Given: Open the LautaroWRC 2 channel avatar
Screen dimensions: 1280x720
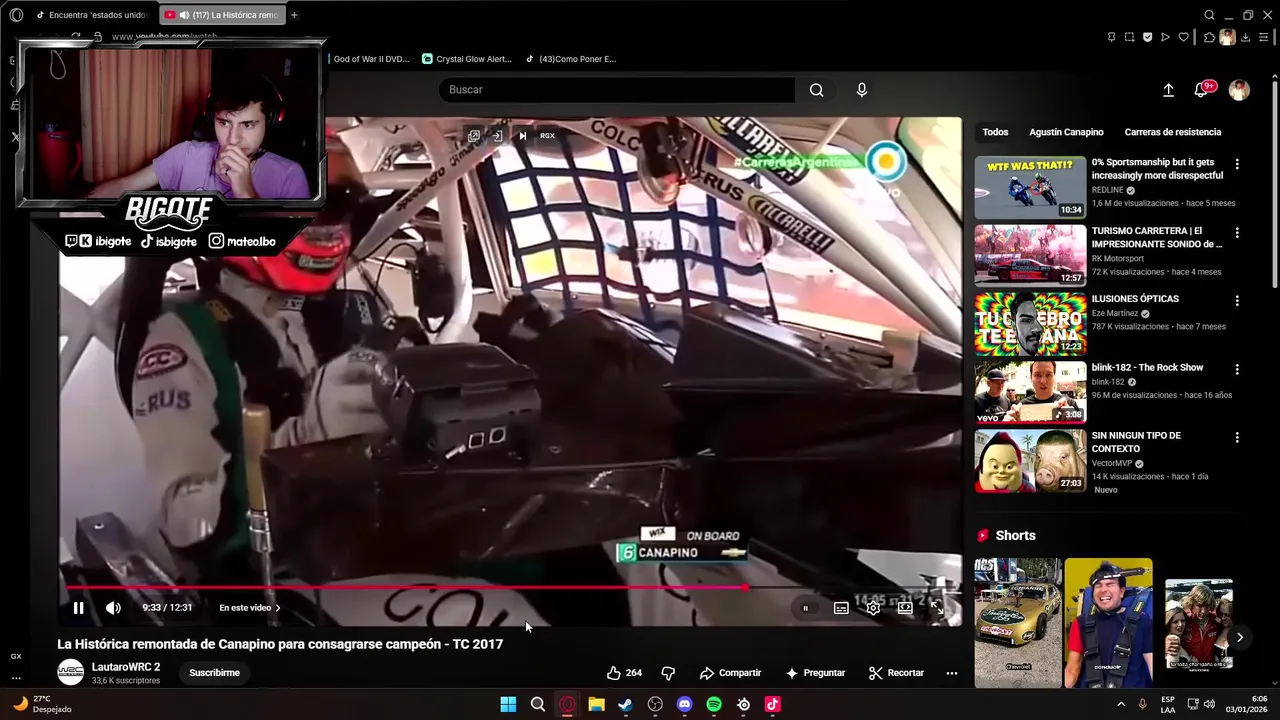Looking at the screenshot, I should (70, 672).
